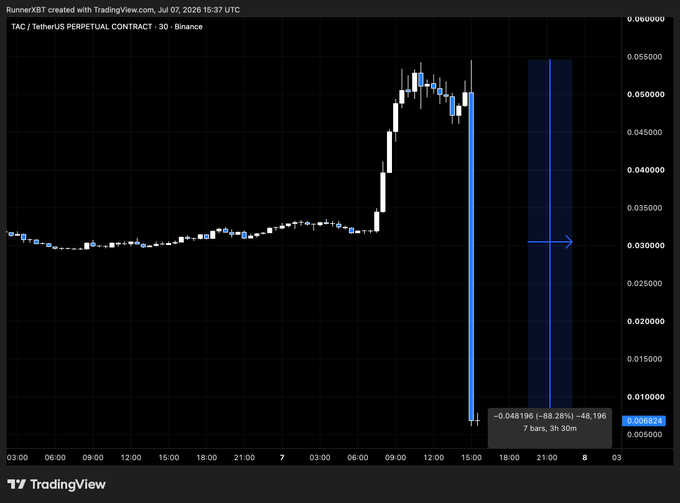The image size is (680, 503).
Task: Click the blue 0.006824 current price label
Action: (x=644, y=421)
